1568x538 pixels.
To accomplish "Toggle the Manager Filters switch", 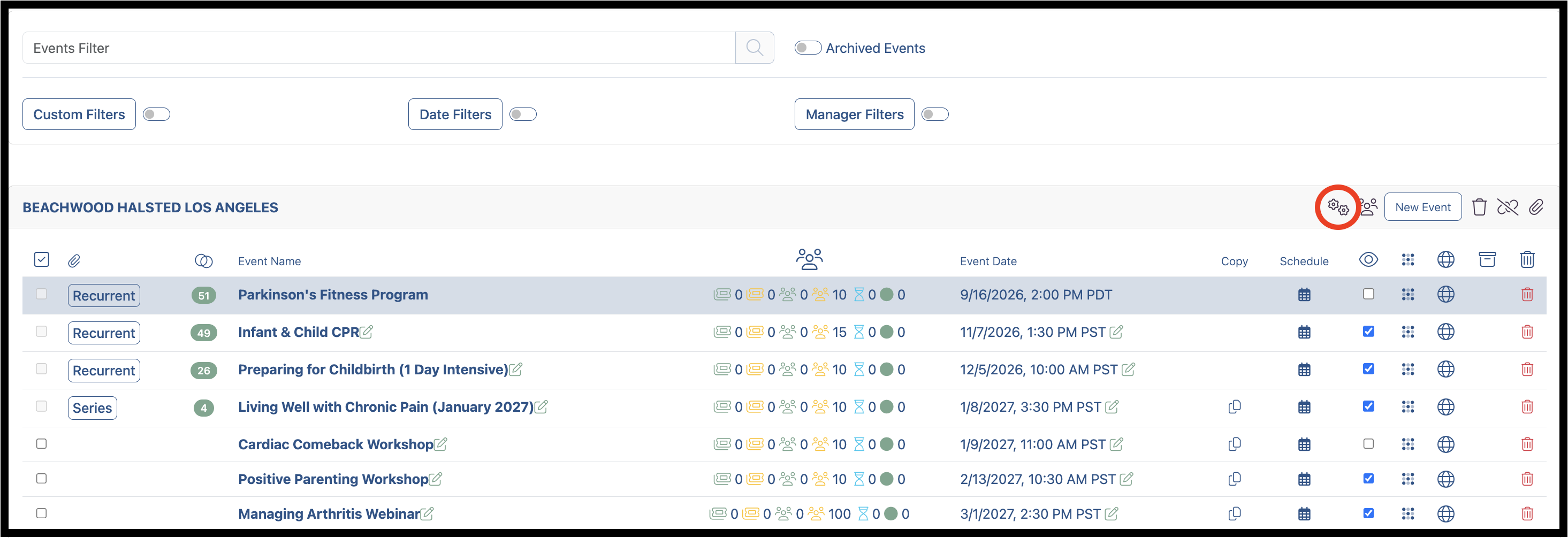I will pos(935,114).
